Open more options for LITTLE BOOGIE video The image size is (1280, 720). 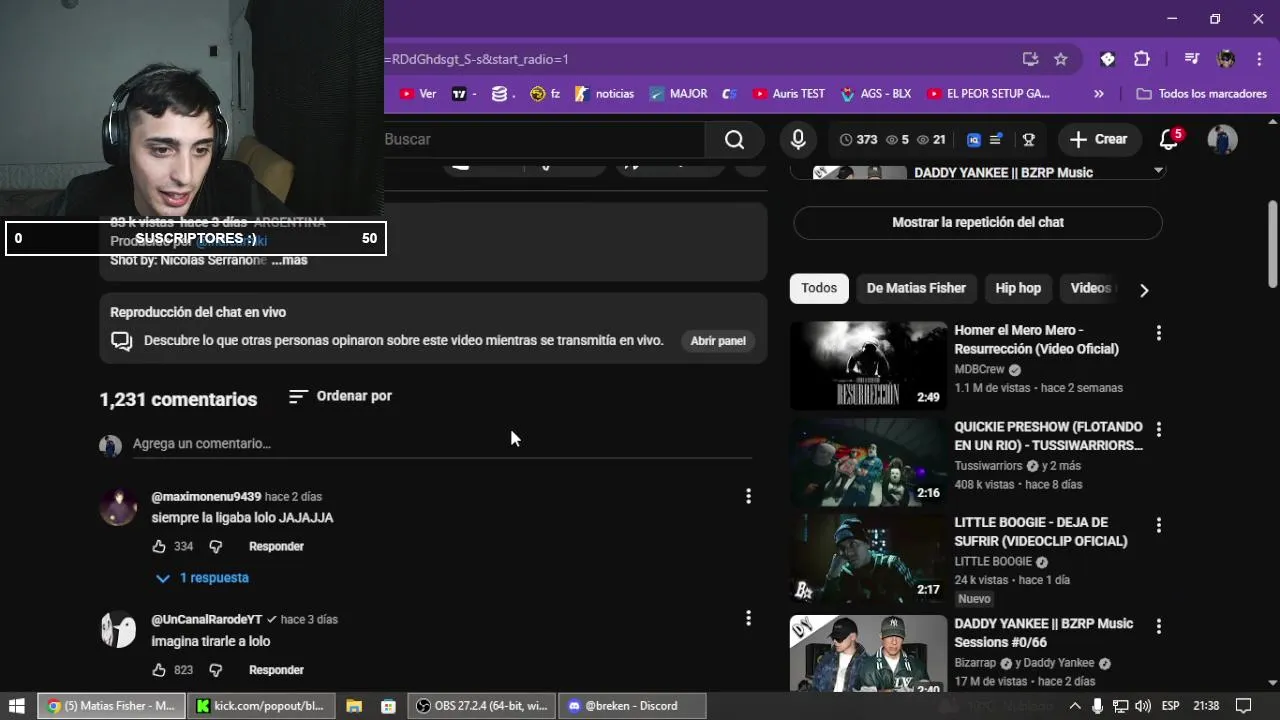1159,525
